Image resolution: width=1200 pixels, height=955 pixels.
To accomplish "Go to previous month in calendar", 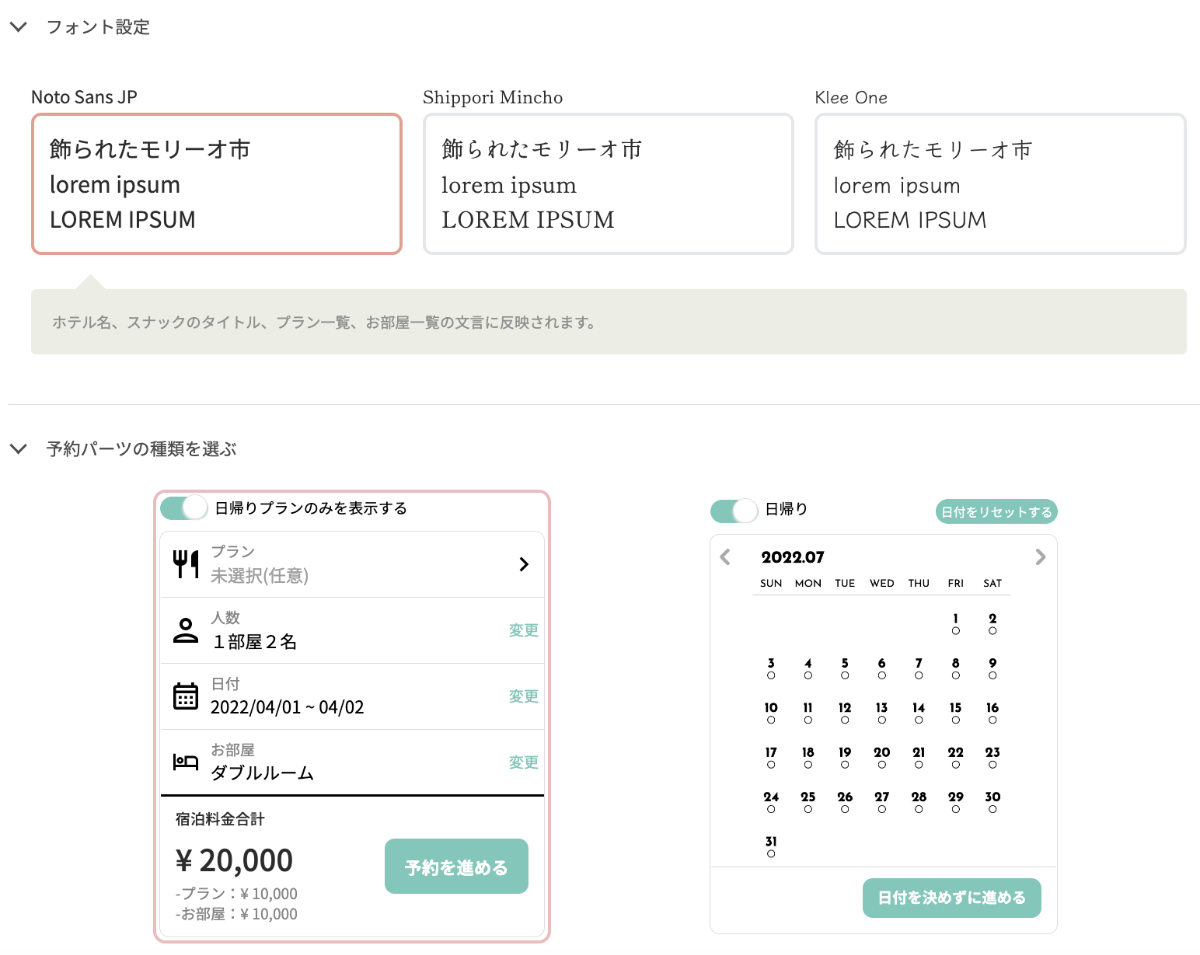I will [x=726, y=557].
